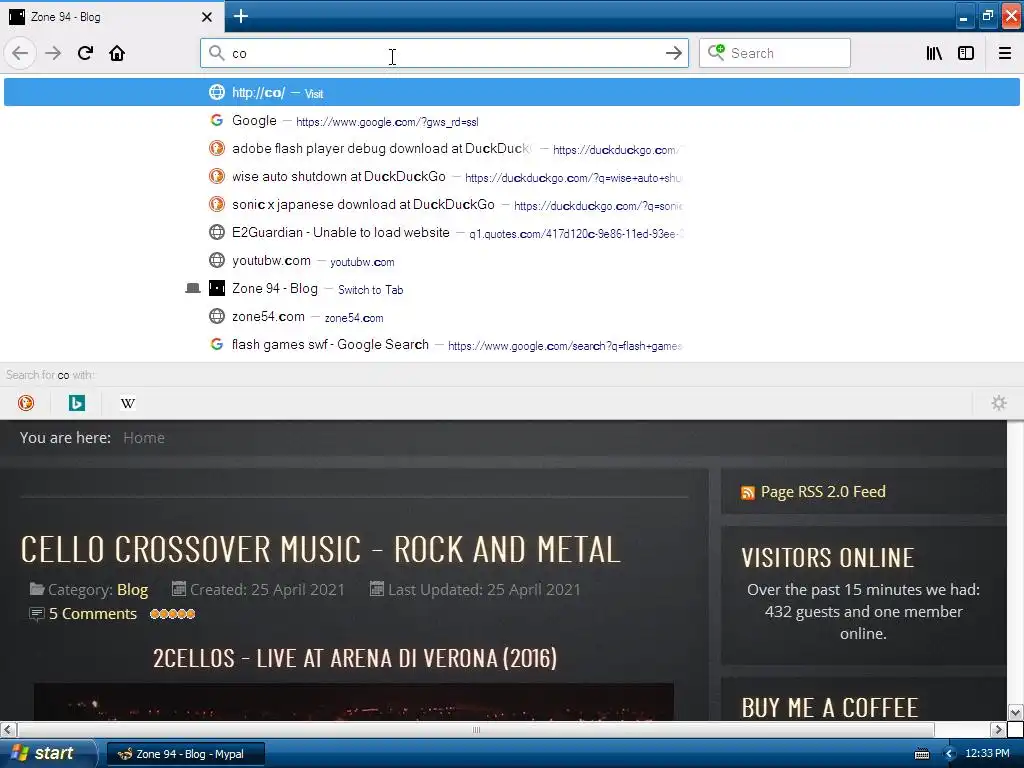Click Zone 94 - Blog - Mypal taskbar button
Viewport: 1024px width, 768px height.
(x=185, y=754)
